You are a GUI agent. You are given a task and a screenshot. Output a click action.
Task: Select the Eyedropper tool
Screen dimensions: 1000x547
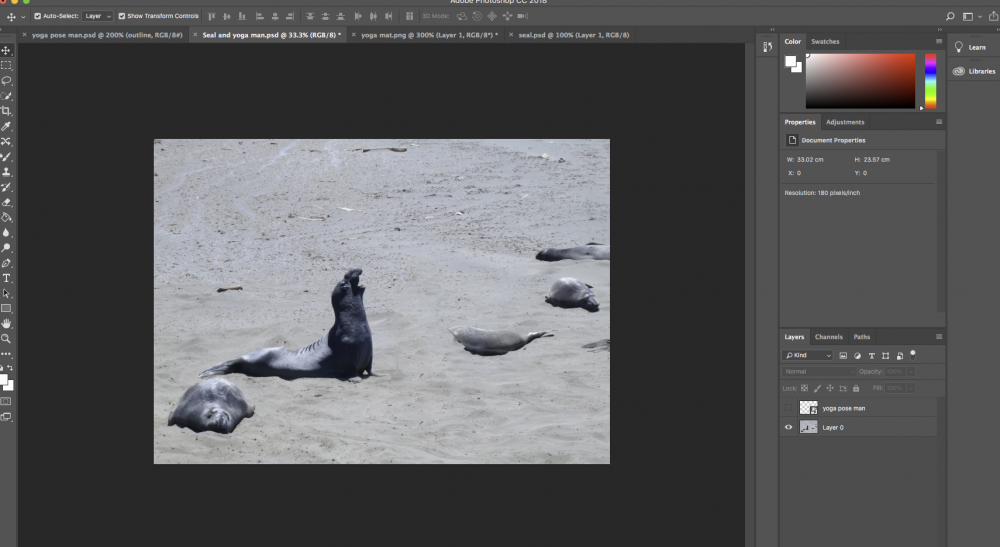coord(6,127)
